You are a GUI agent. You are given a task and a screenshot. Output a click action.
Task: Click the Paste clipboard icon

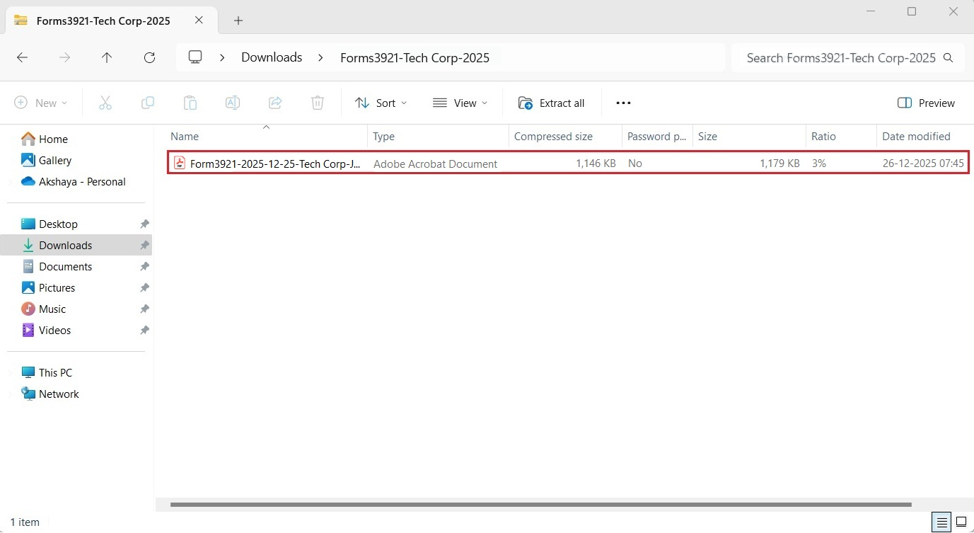click(190, 103)
